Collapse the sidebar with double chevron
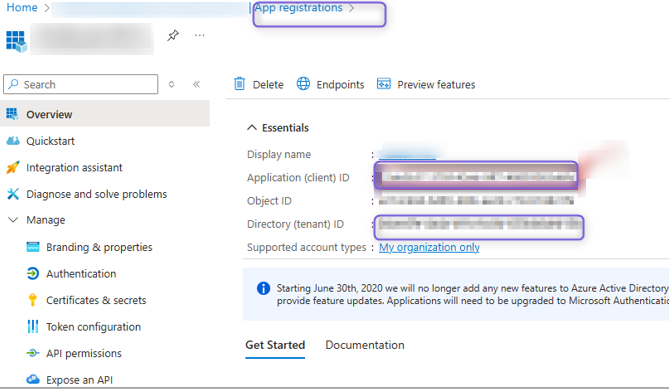 tap(196, 84)
